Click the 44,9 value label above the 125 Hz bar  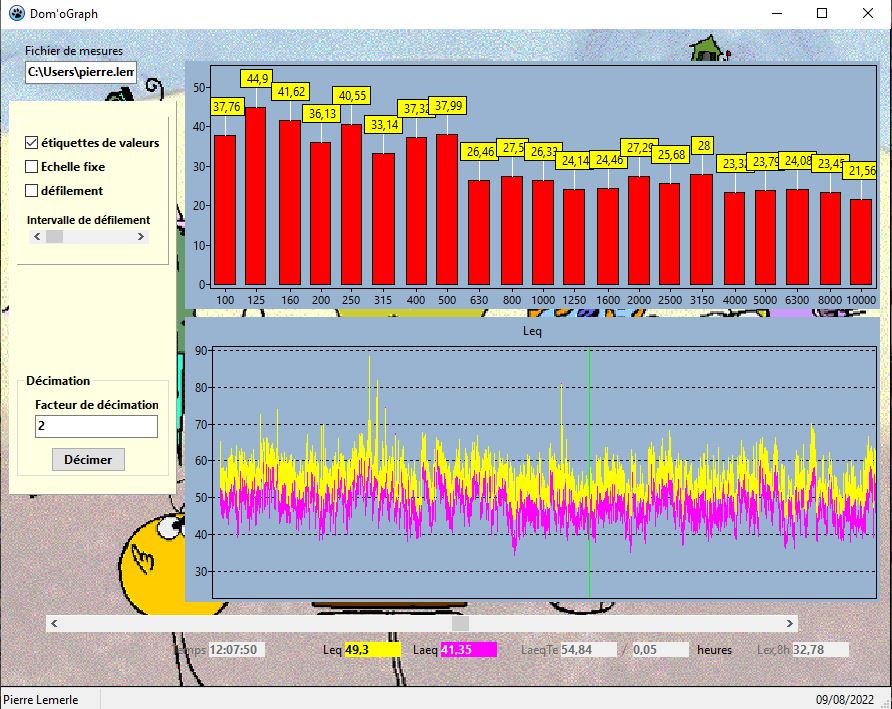coord(256,77)
